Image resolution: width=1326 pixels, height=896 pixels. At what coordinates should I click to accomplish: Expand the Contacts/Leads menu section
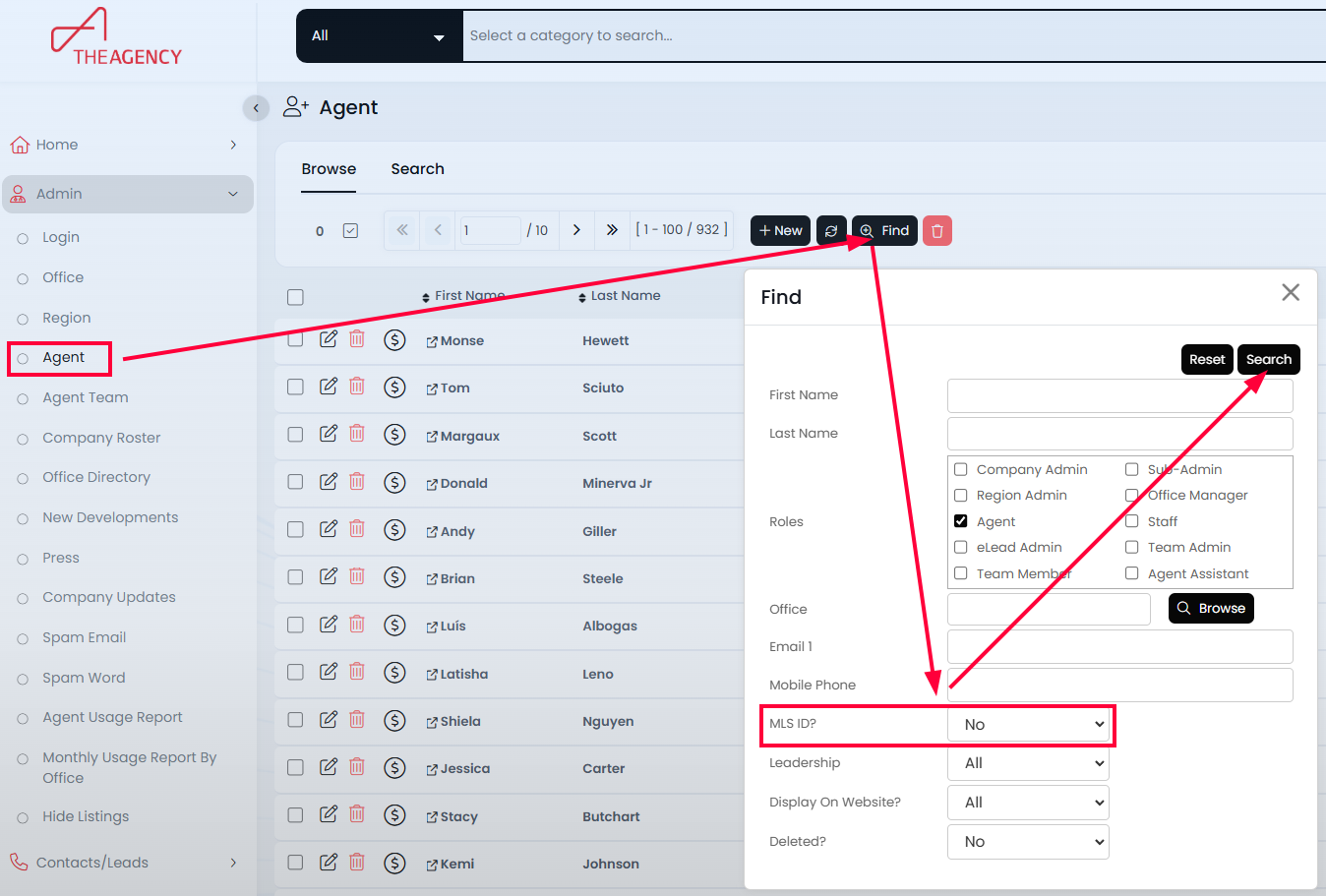pos(128,863)
